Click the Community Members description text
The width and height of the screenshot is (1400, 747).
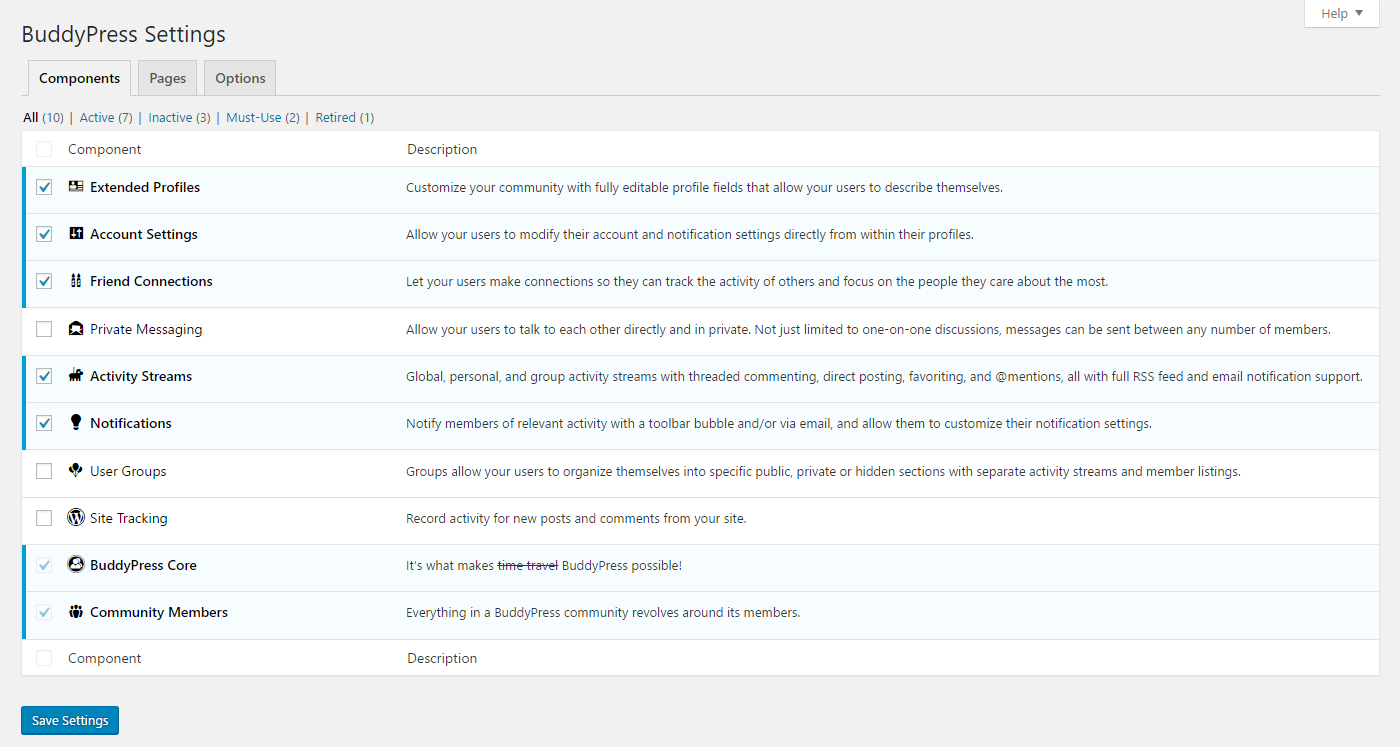[603, 612]
